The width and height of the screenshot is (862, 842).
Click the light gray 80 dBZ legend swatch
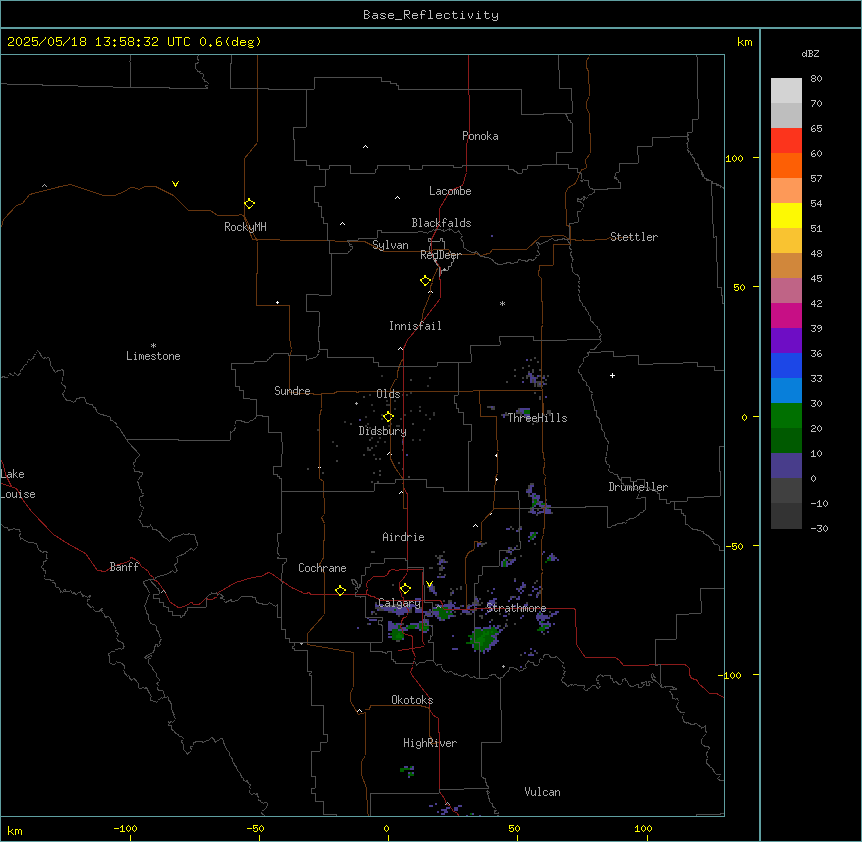(x=786, y=90)
